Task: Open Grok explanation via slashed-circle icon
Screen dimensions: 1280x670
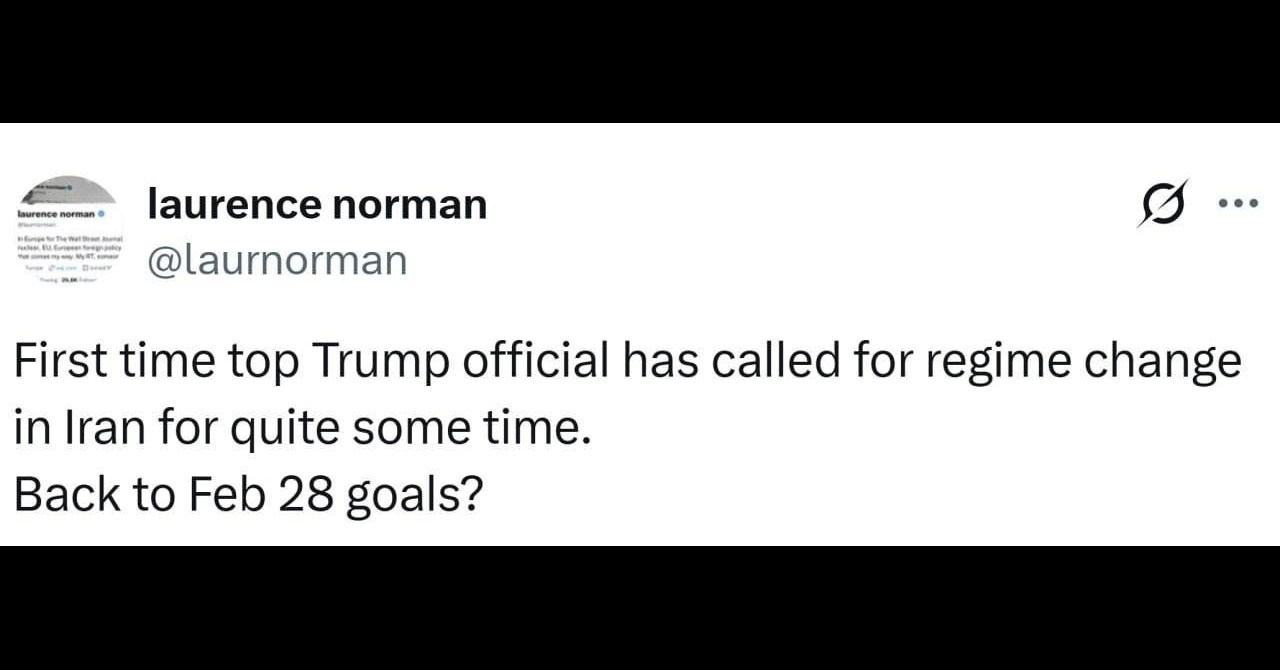Action: tap(1163, 203)
